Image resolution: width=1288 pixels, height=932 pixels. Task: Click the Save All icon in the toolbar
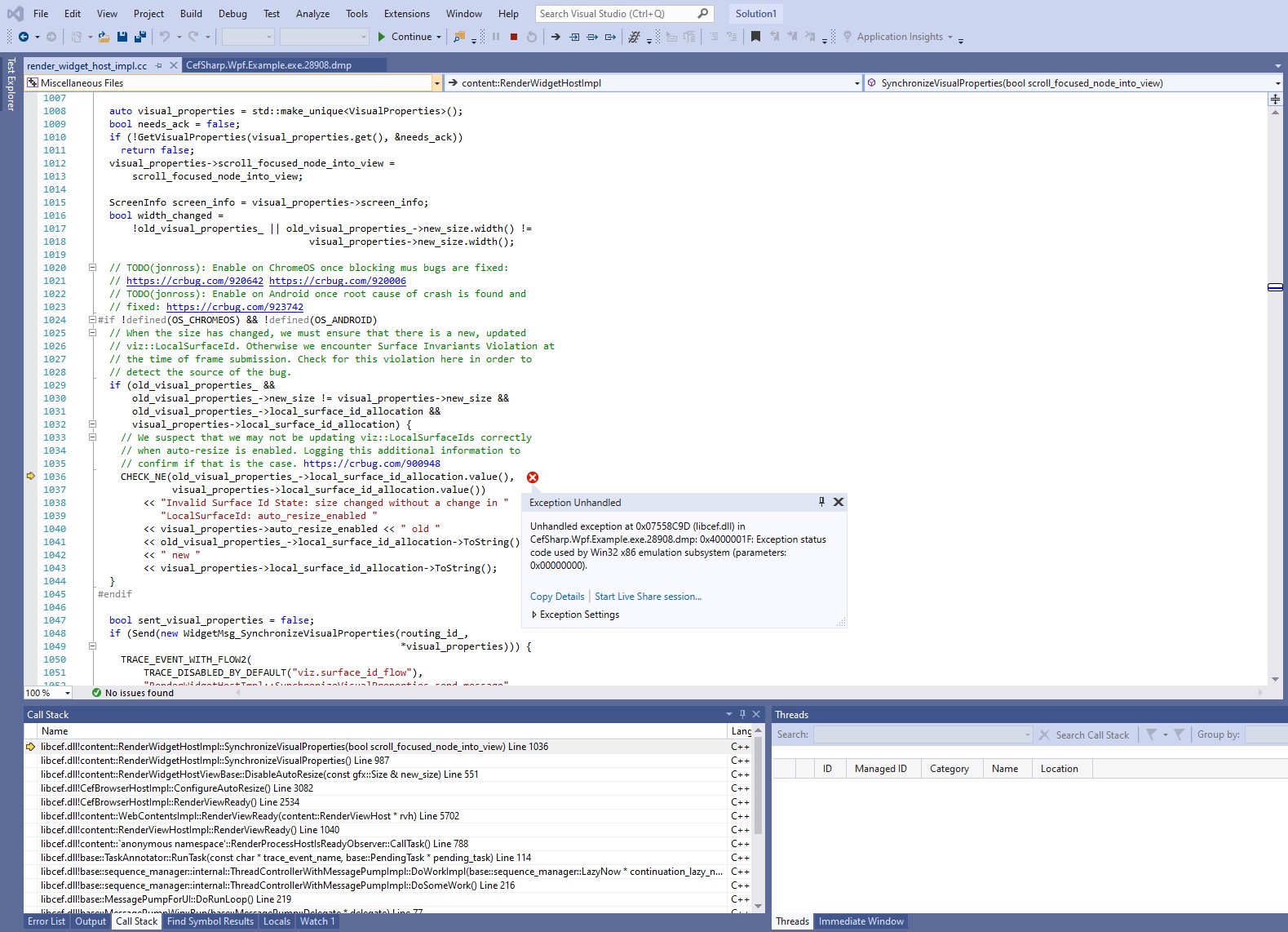pos(140,37)
